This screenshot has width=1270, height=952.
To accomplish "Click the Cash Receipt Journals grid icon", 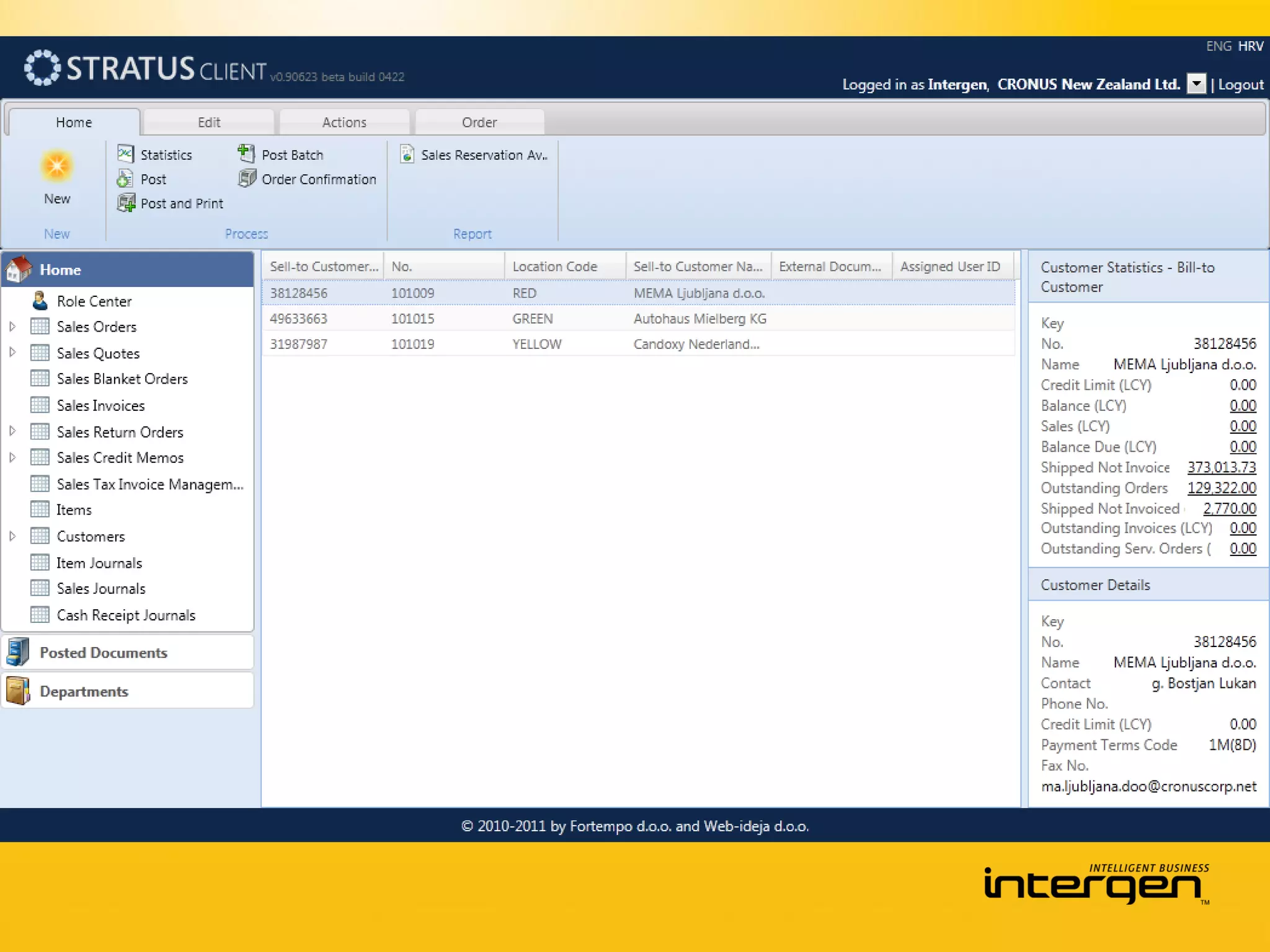I will (40, 614).
